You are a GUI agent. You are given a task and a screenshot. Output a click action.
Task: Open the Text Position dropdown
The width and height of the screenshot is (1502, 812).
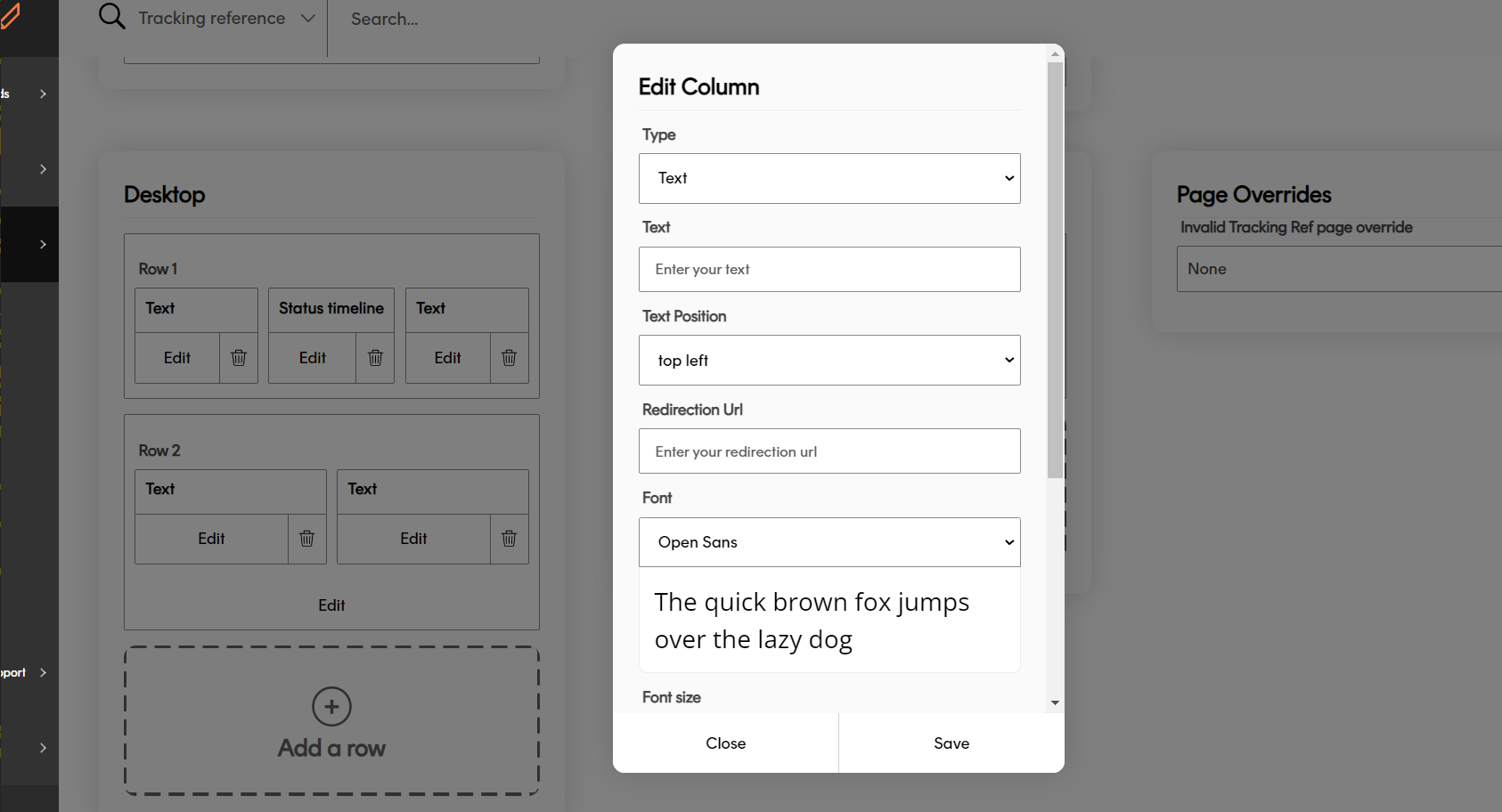coord(829,361)
